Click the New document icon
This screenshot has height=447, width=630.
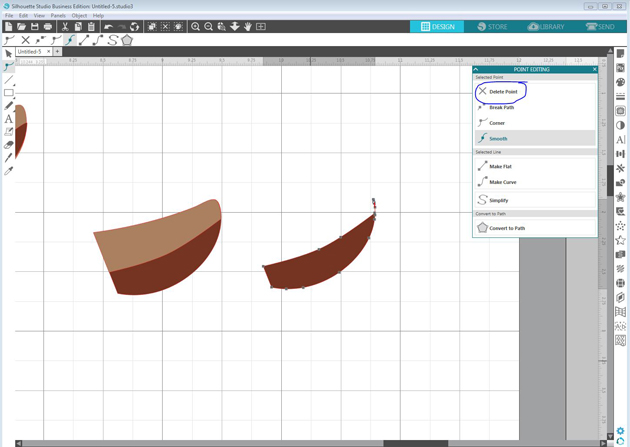(8, 27)
